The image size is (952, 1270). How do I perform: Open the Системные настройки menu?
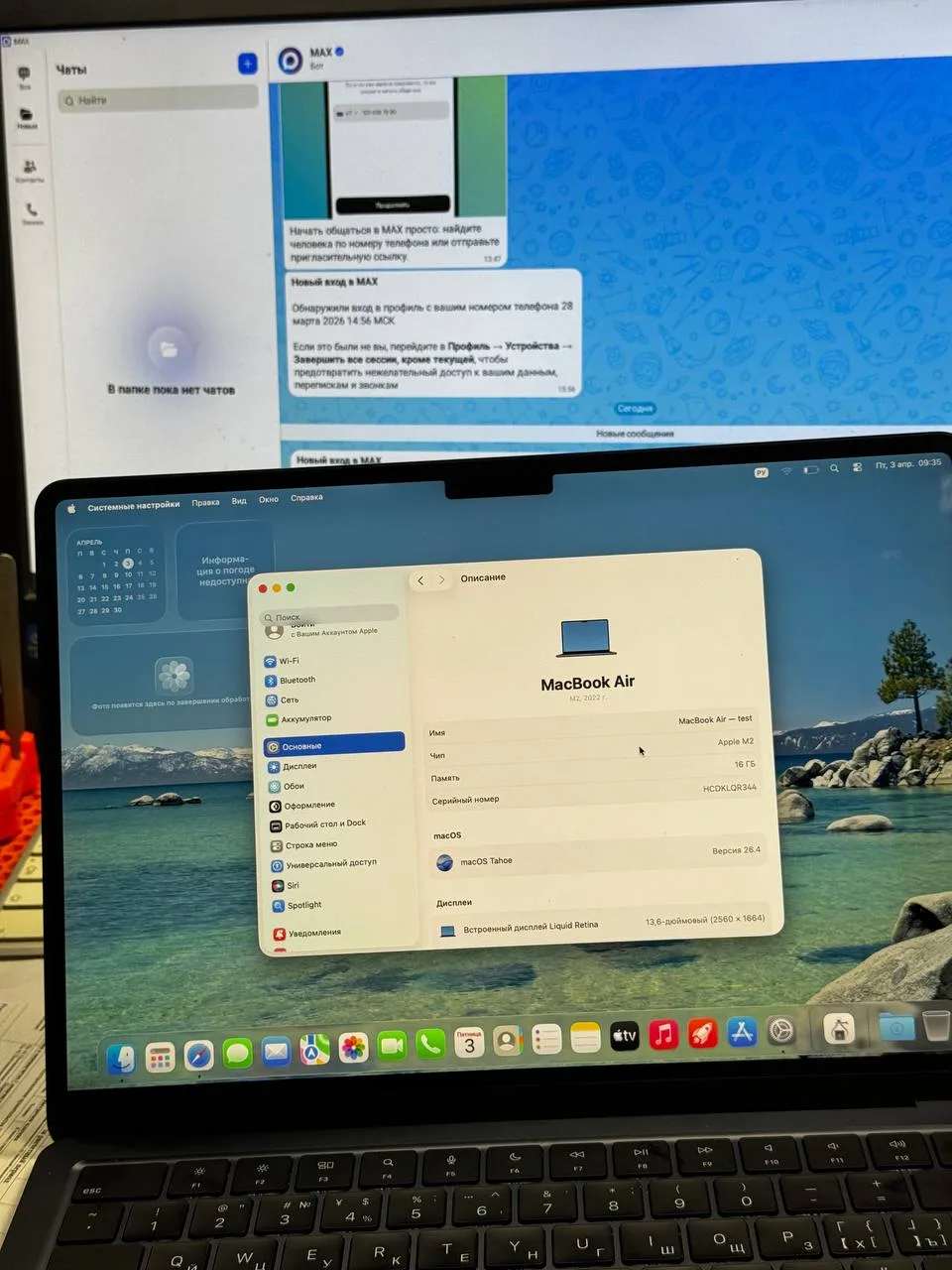[x=134, y=506]
